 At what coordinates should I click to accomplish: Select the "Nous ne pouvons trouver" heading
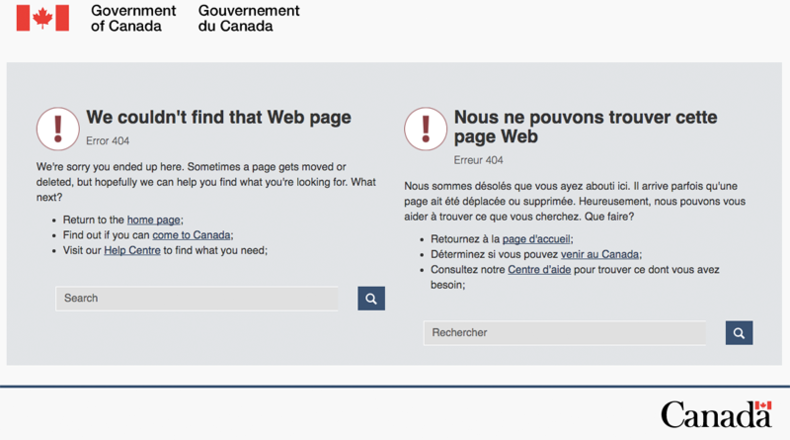(585, 126)
